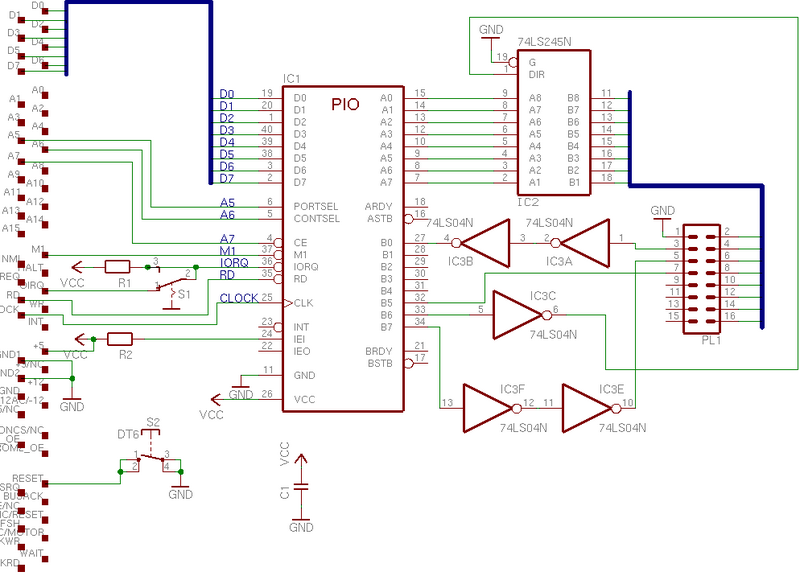The height and width of the screenshot is (576, 800).
Task: Click the PL1 reference label
Action: pyautogui.click(x=711, y=340)
